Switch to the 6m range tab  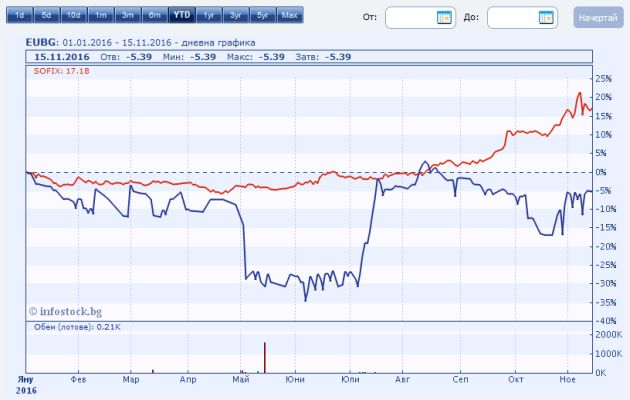point(155,15)
